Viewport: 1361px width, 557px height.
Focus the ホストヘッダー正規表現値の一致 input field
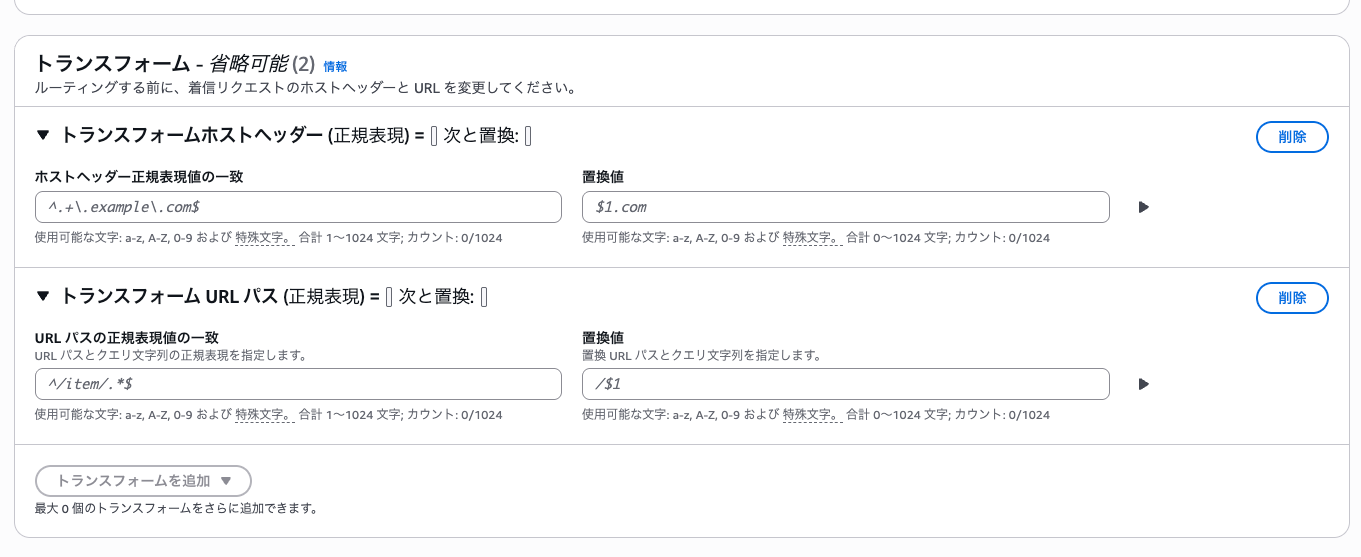[298, 207]
